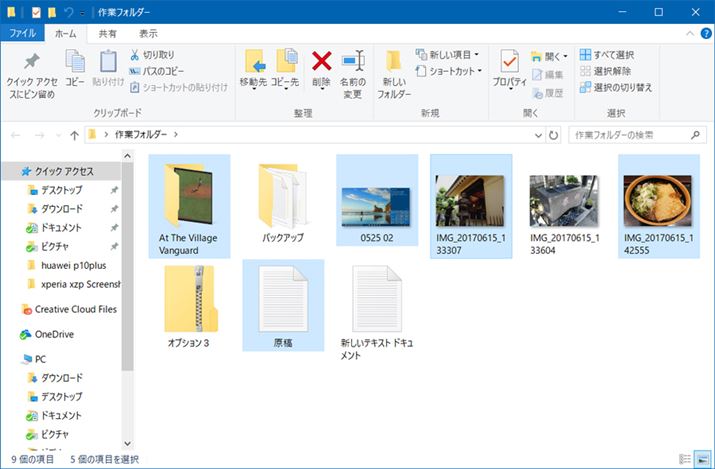
Task: Collapse the ribbon with the top-right chevron
Action: pos(685,33)
